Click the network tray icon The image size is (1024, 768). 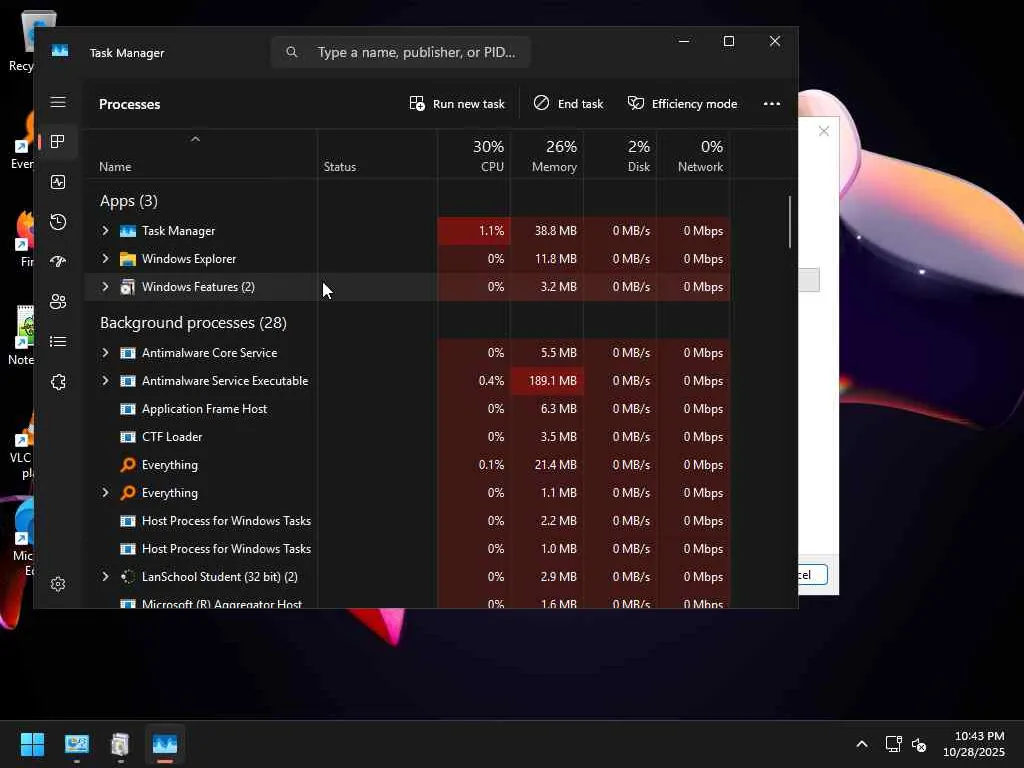tap(893, 744)
